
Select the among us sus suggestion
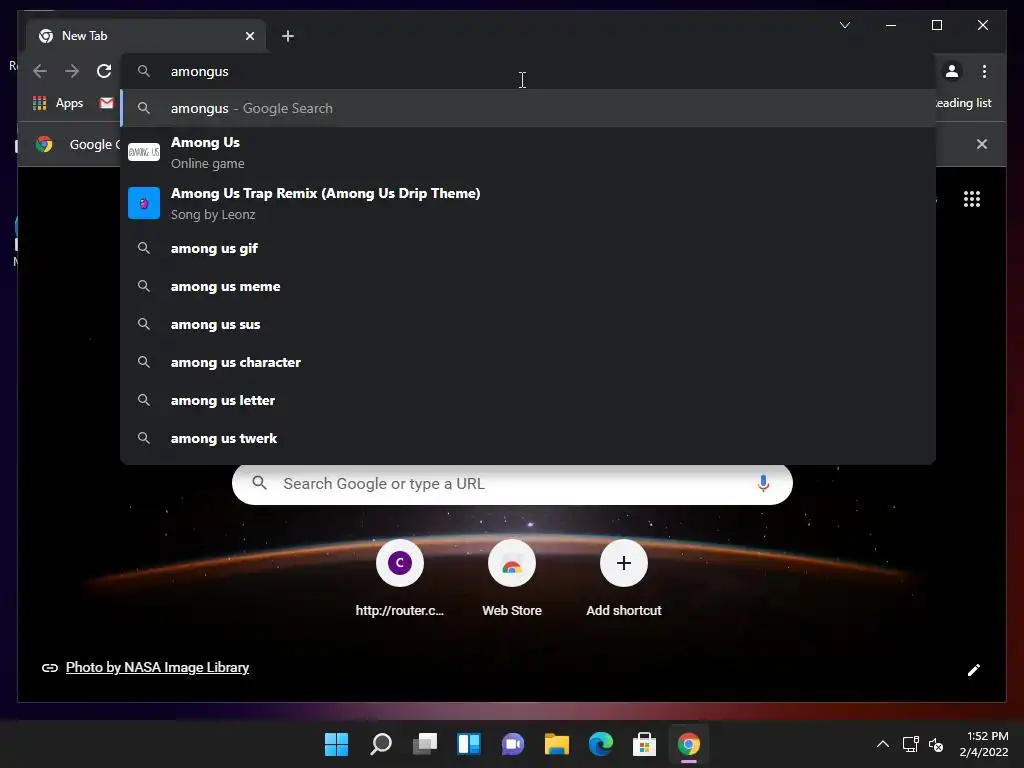tap(528, 324)
